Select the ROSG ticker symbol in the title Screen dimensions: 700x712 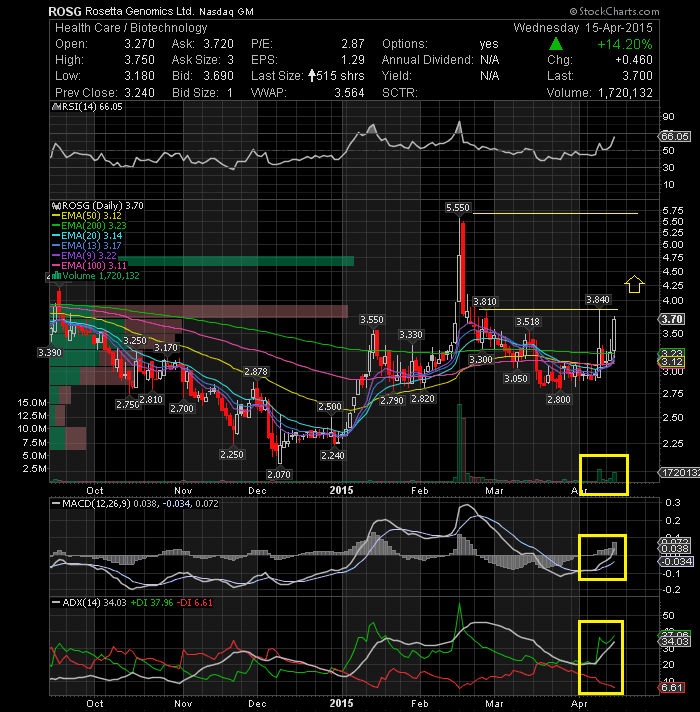pyautogui.click(x=66, y=11)
